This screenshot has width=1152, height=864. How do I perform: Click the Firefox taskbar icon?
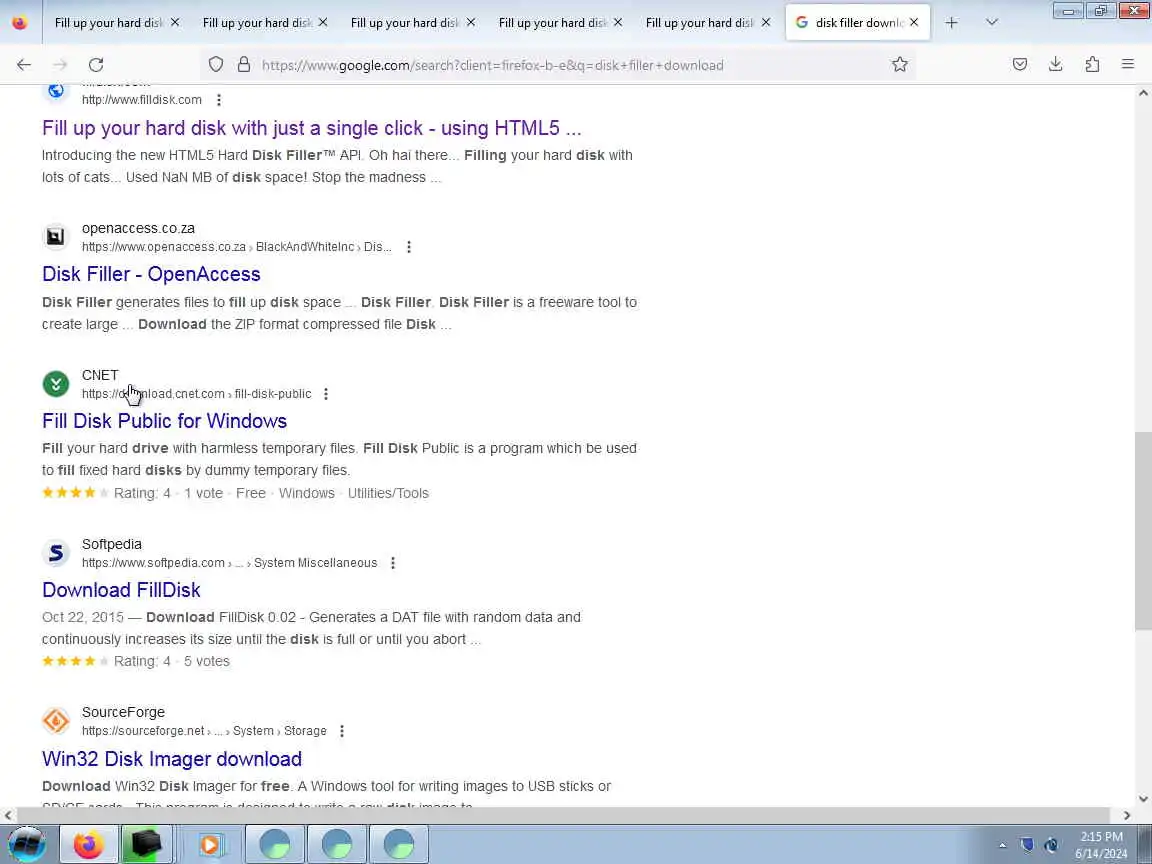(x=89, y=844)
